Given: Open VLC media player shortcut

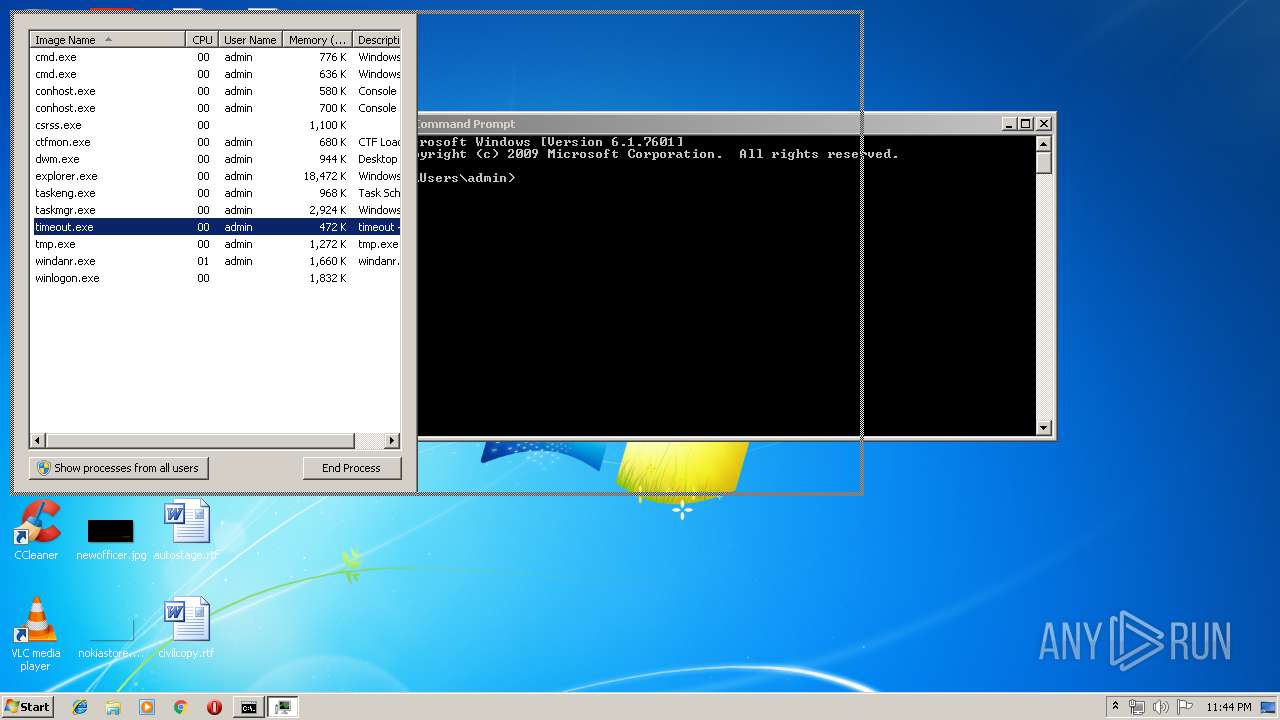Looking at the screenshot, I should coord(36,634).
